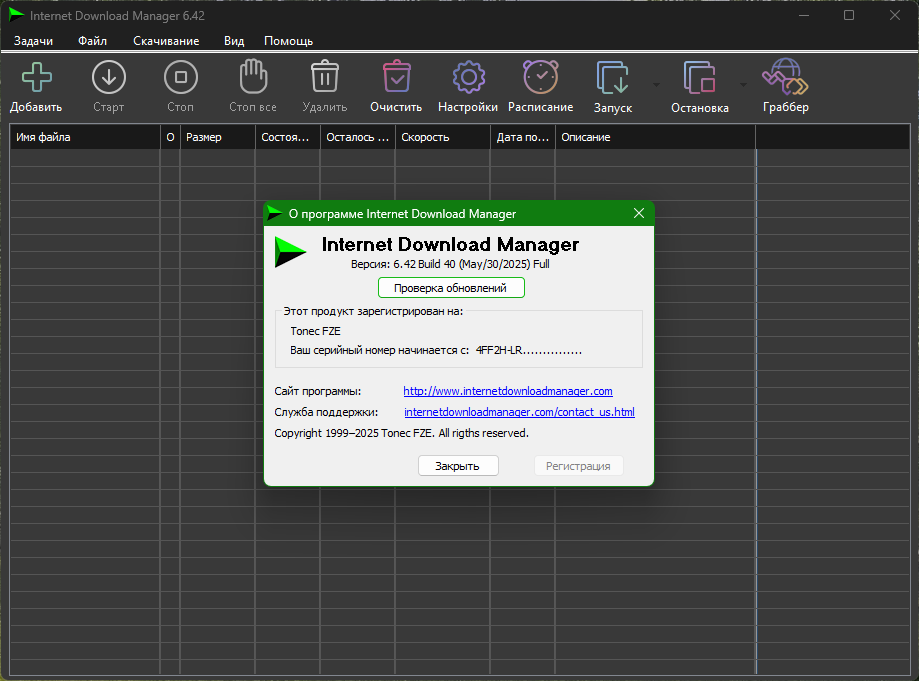Sort list by Размер column header
The width and height of the screenshot is (919, 681).
point(217,137)
